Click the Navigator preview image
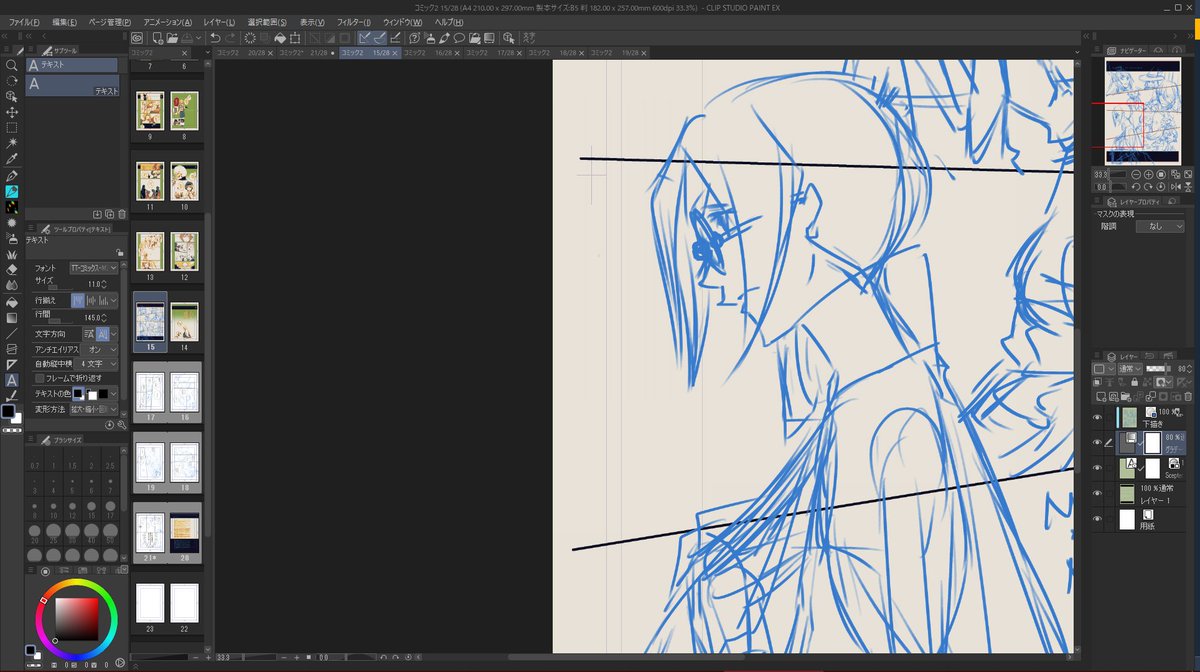This screenshot has width=1200, height=672. [x=1141, y=110]
